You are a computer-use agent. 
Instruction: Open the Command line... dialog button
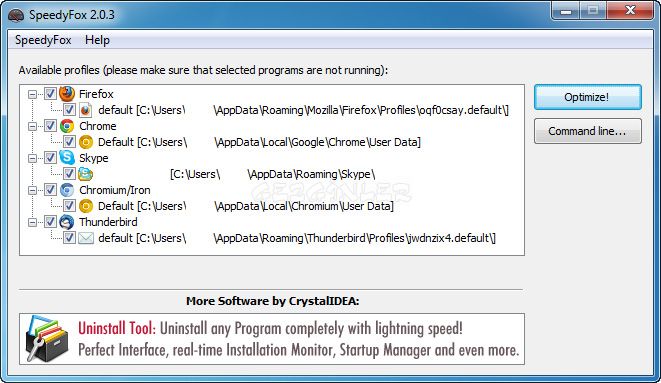point(588,131)
